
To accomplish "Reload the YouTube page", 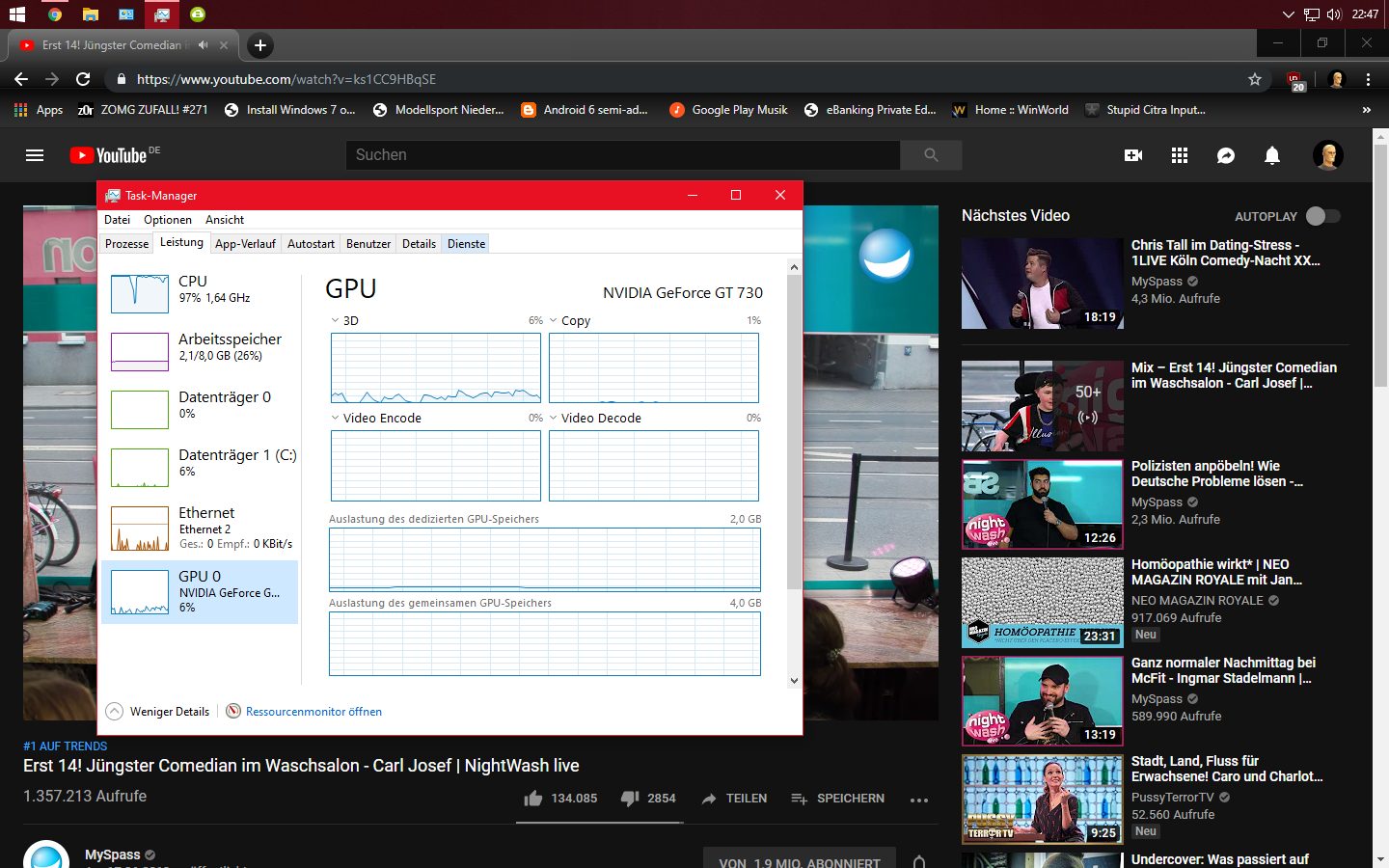I will (83, 79).
